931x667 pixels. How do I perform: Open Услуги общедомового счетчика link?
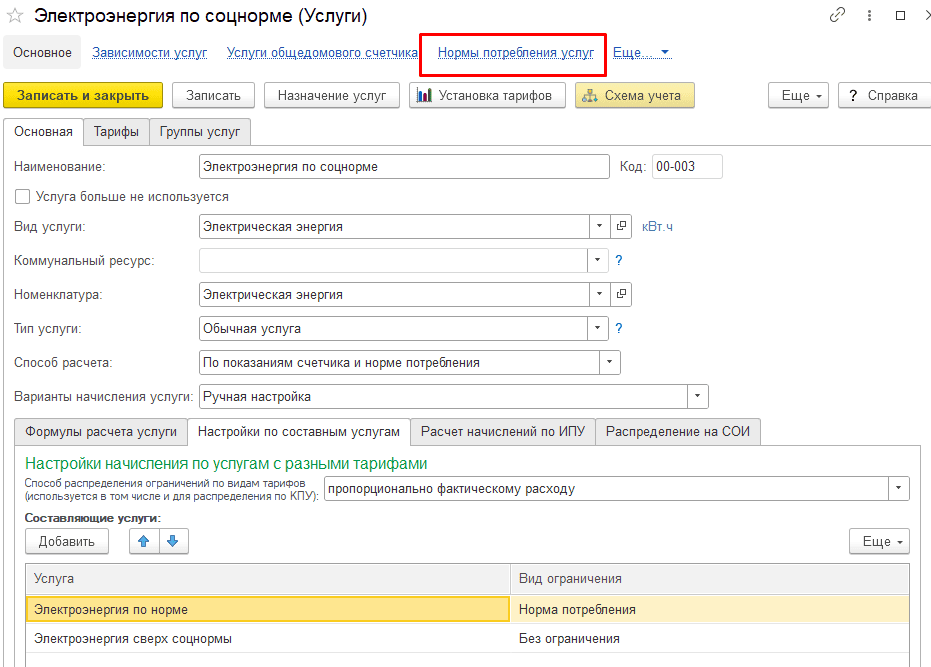(x=322, y=53)
